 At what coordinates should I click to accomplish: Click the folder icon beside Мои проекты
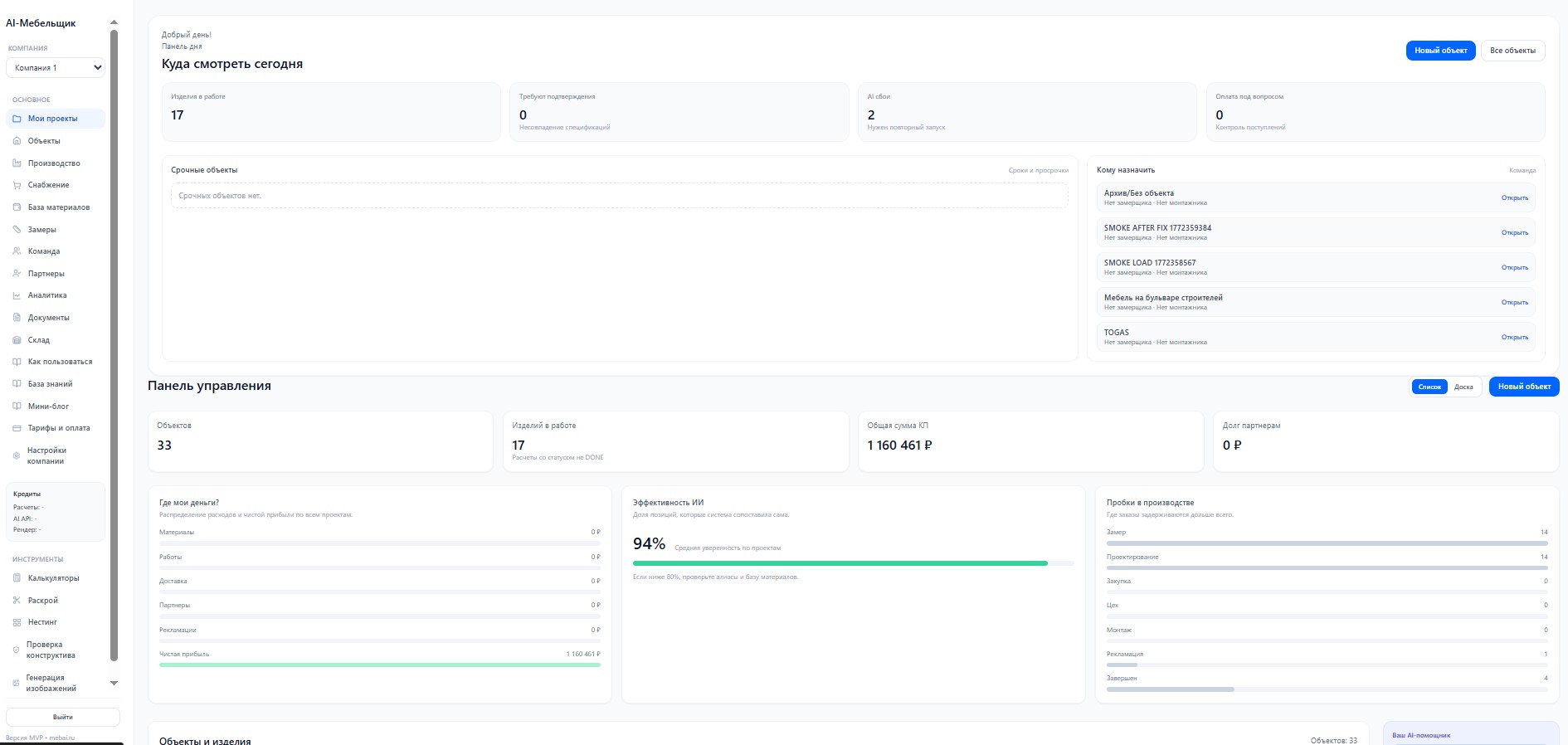(x=17, y=119)
